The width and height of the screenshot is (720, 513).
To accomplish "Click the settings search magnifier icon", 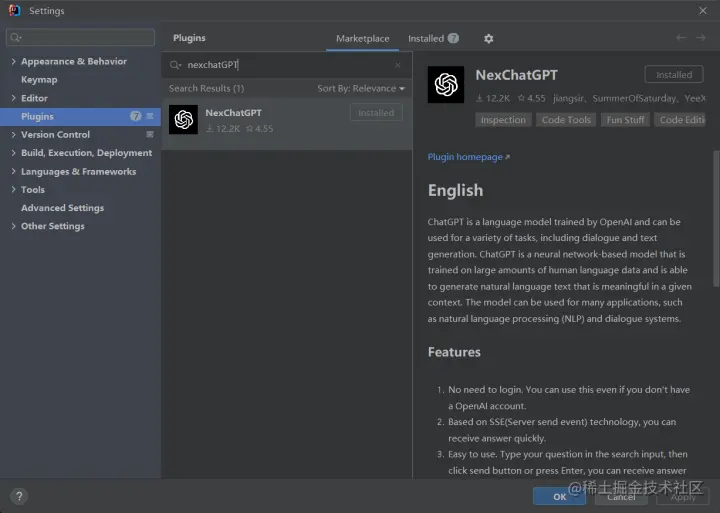I will (16, 38).
